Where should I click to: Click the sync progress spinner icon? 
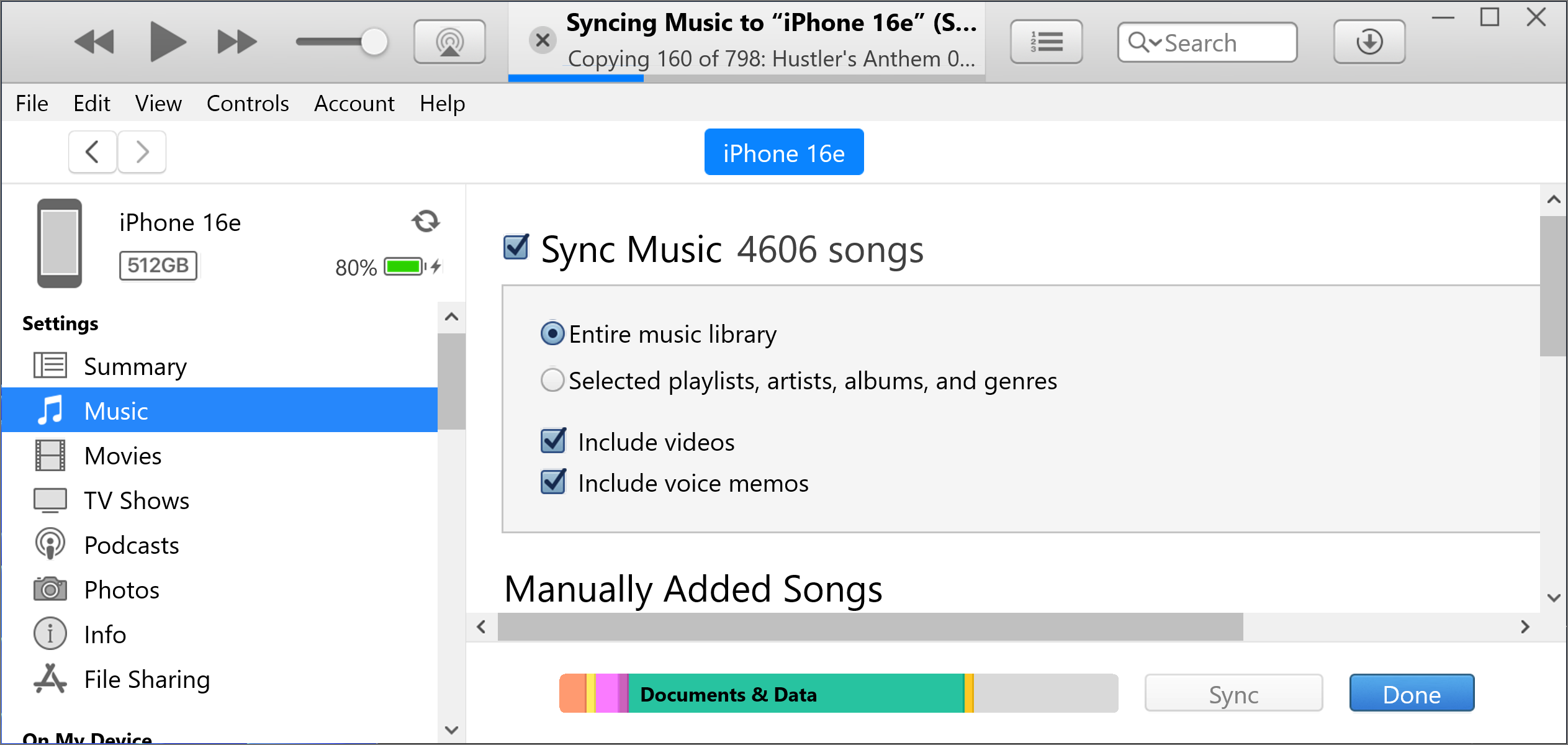[x=426, y=222]
